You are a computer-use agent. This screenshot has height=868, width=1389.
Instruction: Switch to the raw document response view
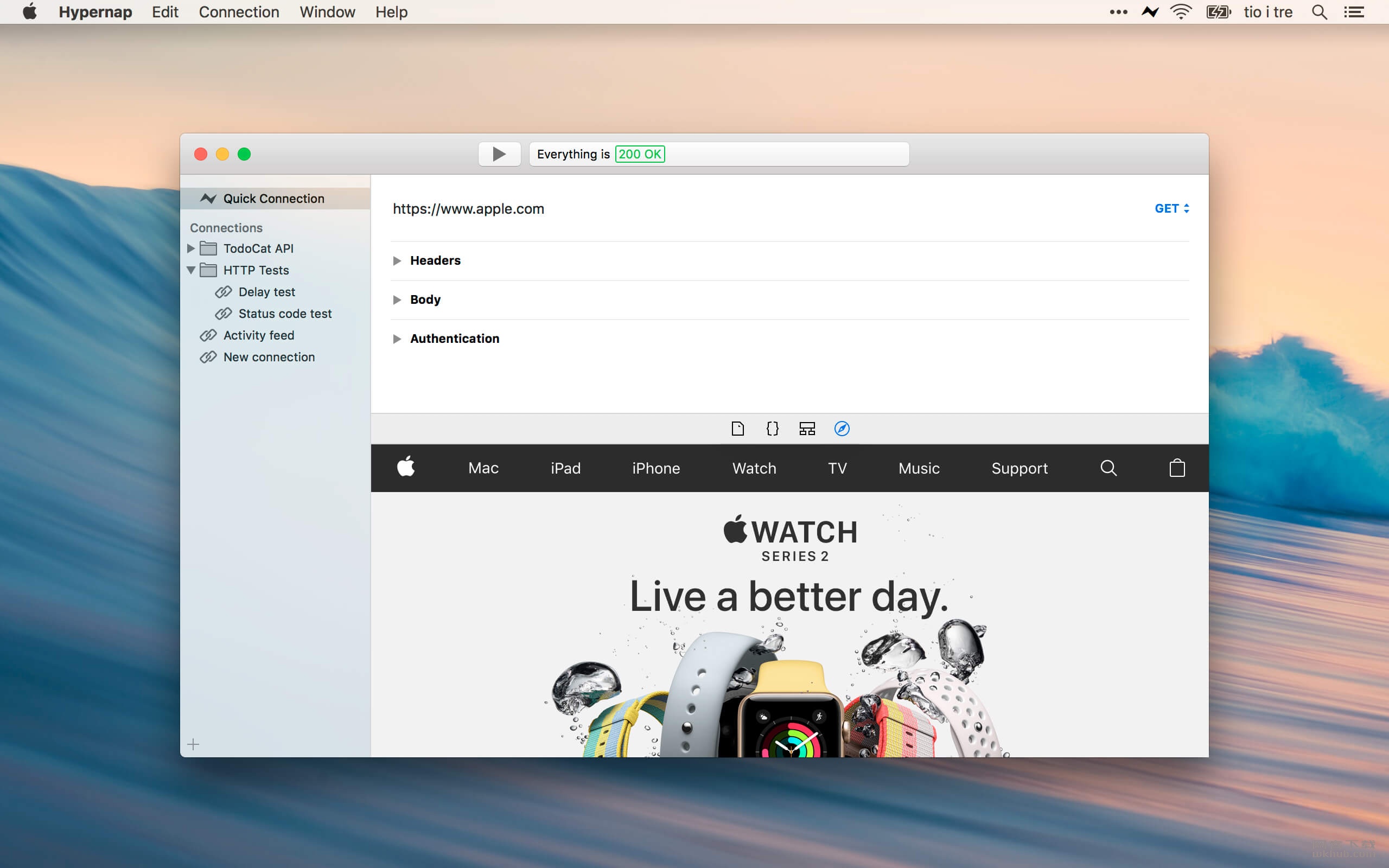[737, 429]
